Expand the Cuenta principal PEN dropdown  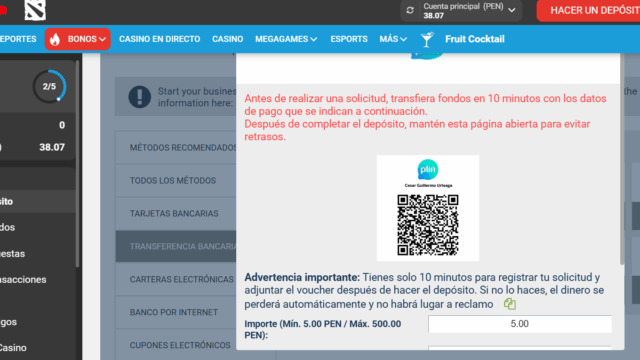coord(512,10)
